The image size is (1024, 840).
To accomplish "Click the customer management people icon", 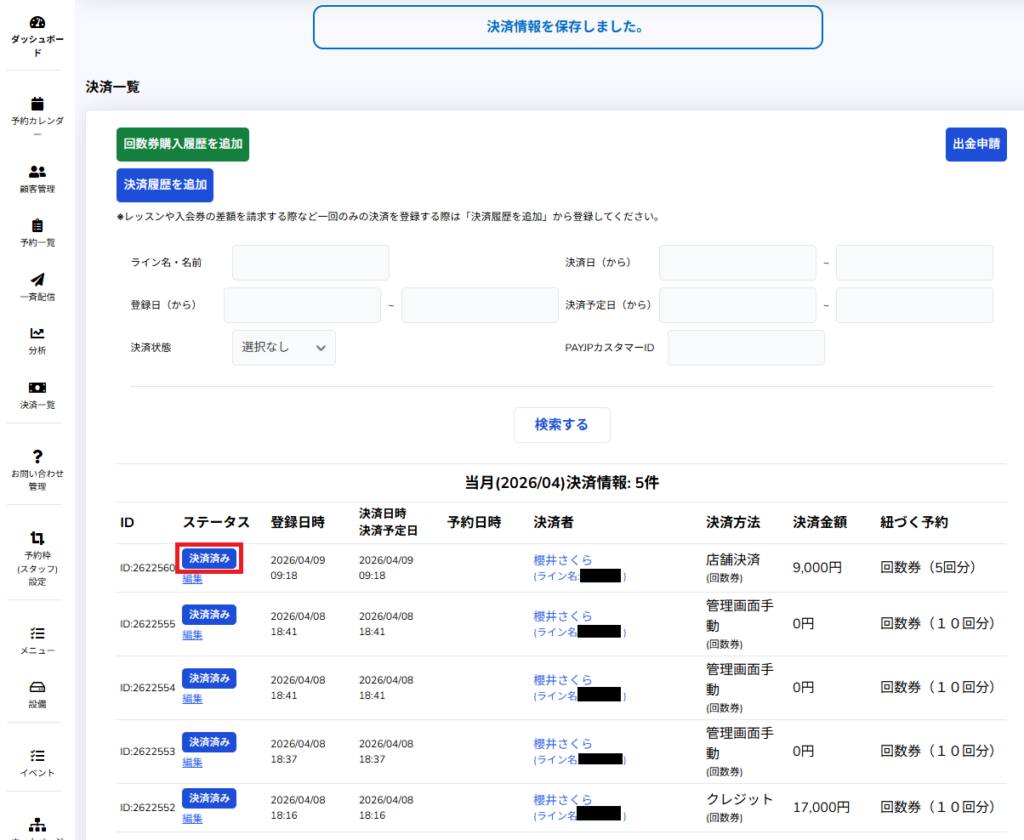I will [x=37, y=172].
